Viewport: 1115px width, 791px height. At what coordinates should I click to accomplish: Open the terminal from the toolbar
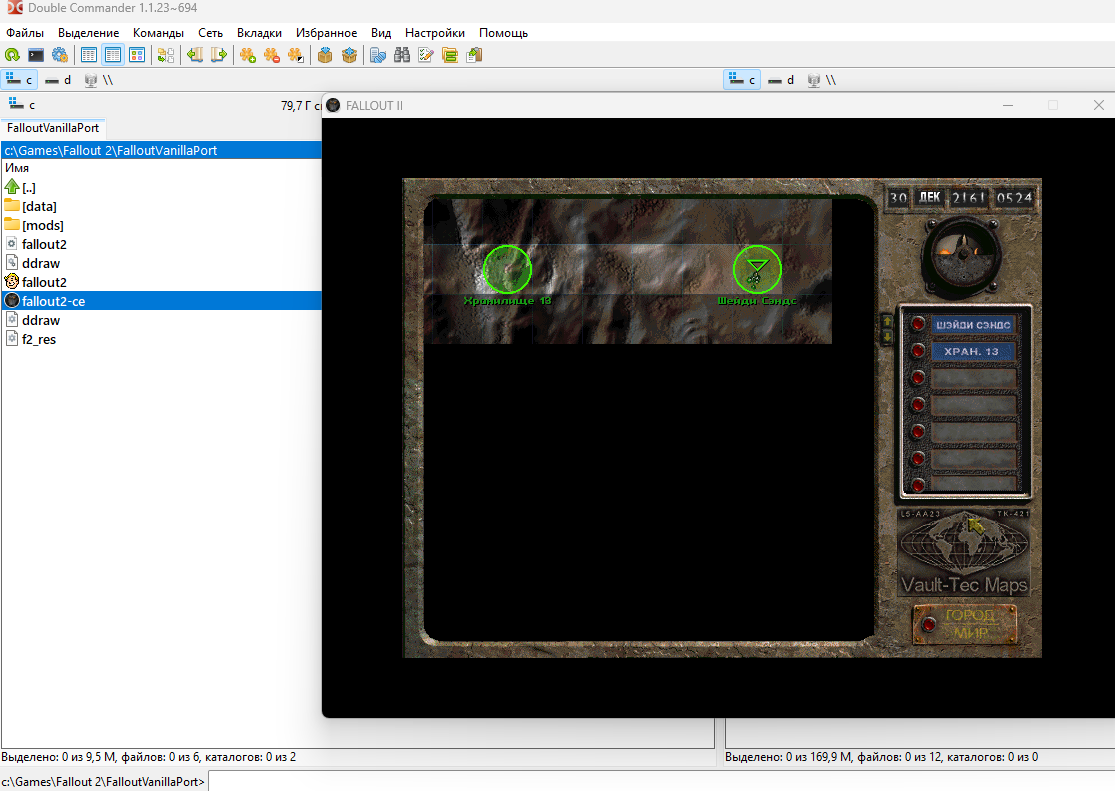tap(36, 55)
